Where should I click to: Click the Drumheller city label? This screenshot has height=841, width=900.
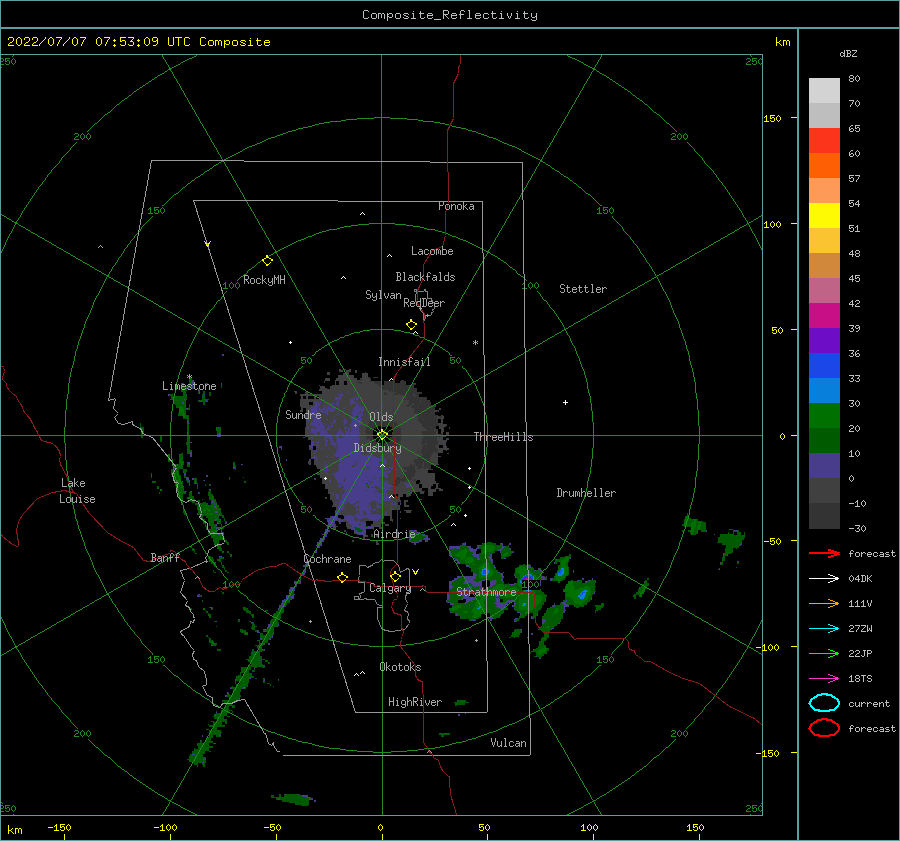click(586, 493)
